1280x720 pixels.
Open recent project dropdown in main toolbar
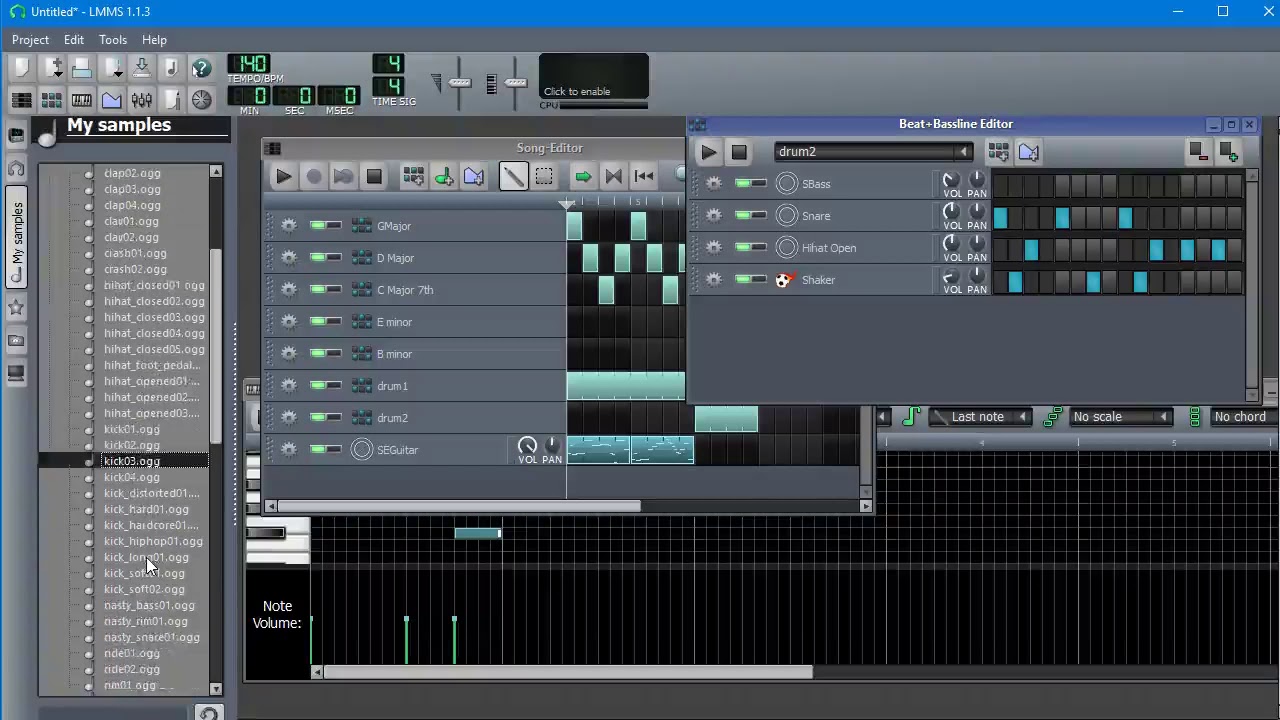coord(111,68)
